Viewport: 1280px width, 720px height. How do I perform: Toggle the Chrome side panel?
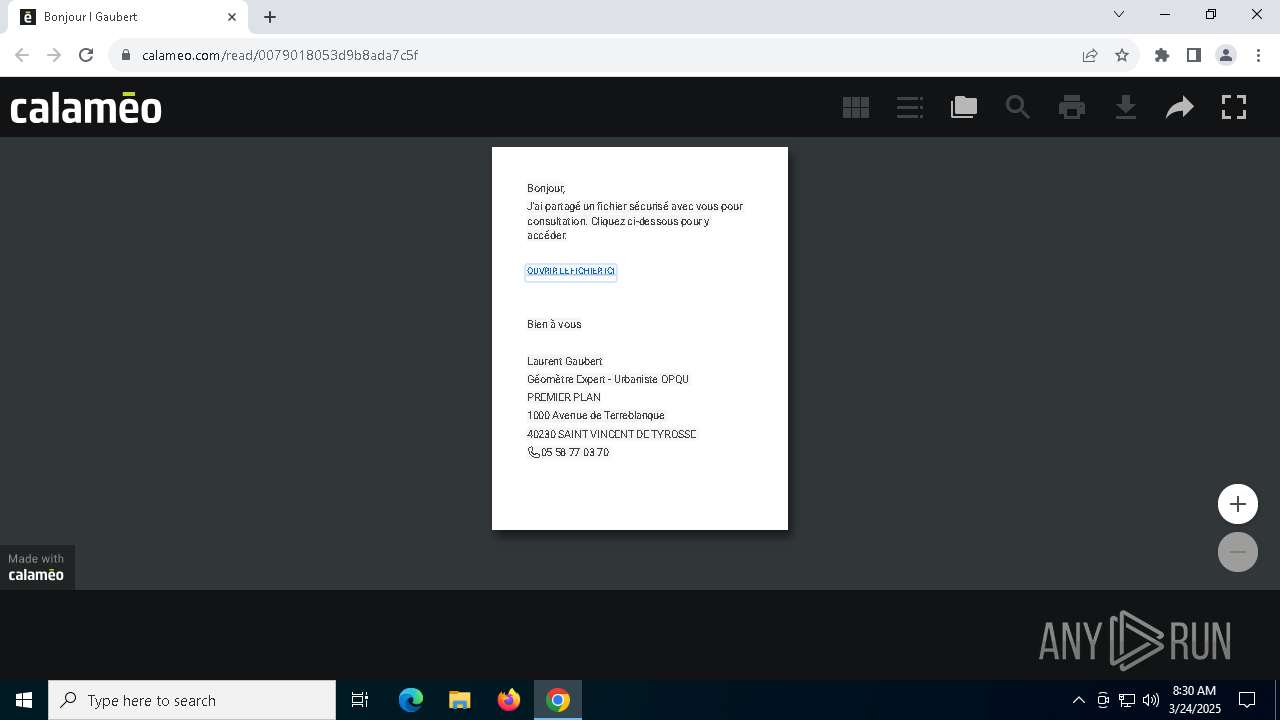[1194, 55]
